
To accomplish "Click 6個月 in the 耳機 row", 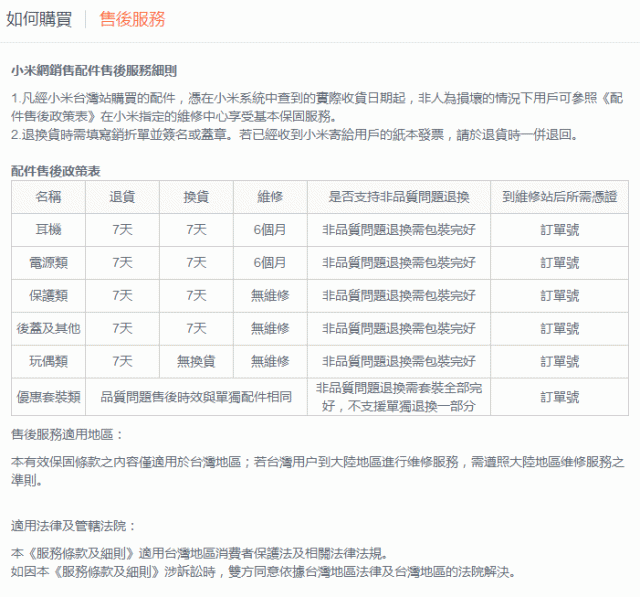I will coord(270,230).
